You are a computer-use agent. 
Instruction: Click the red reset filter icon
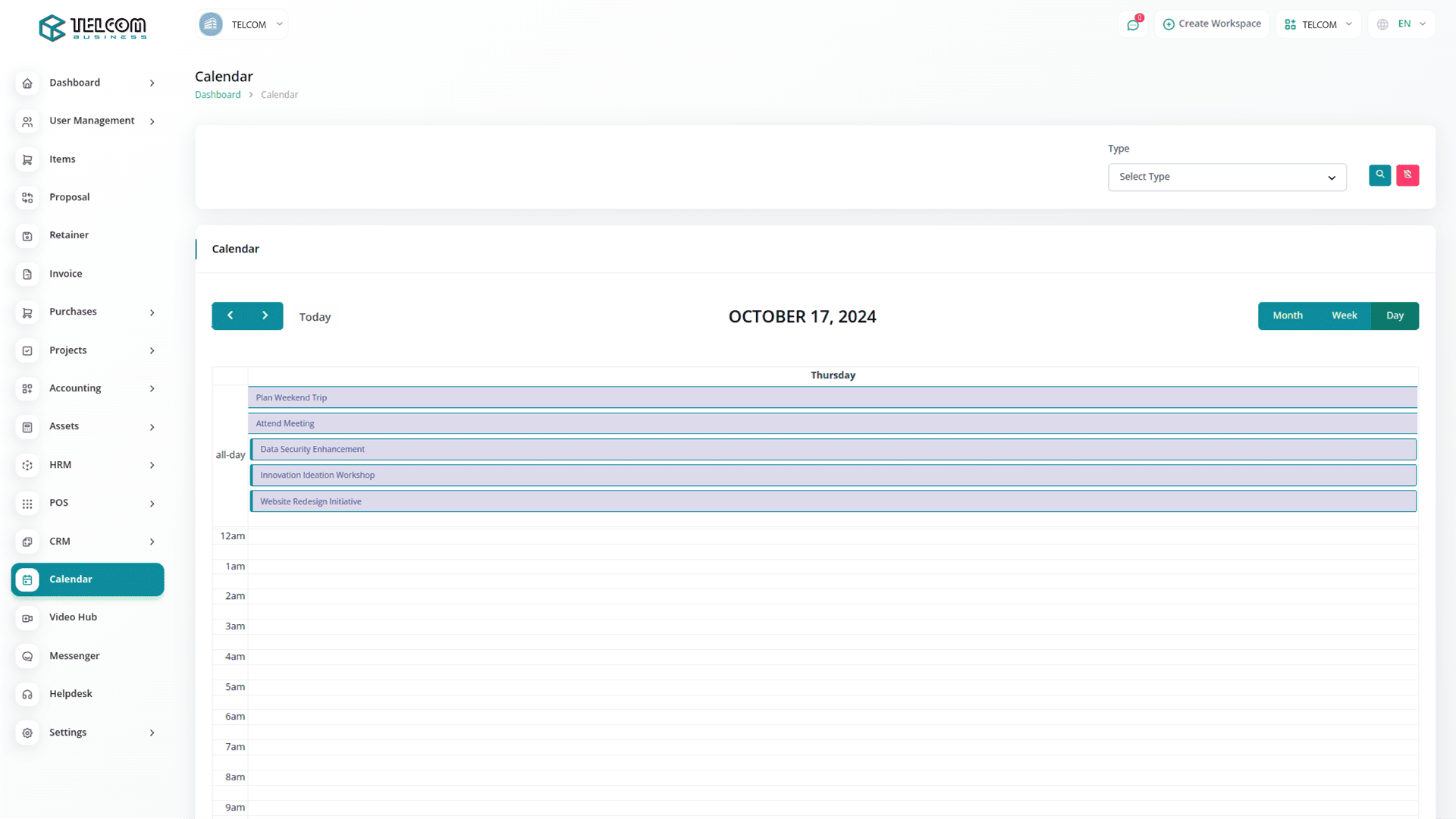click(1407, 175)
